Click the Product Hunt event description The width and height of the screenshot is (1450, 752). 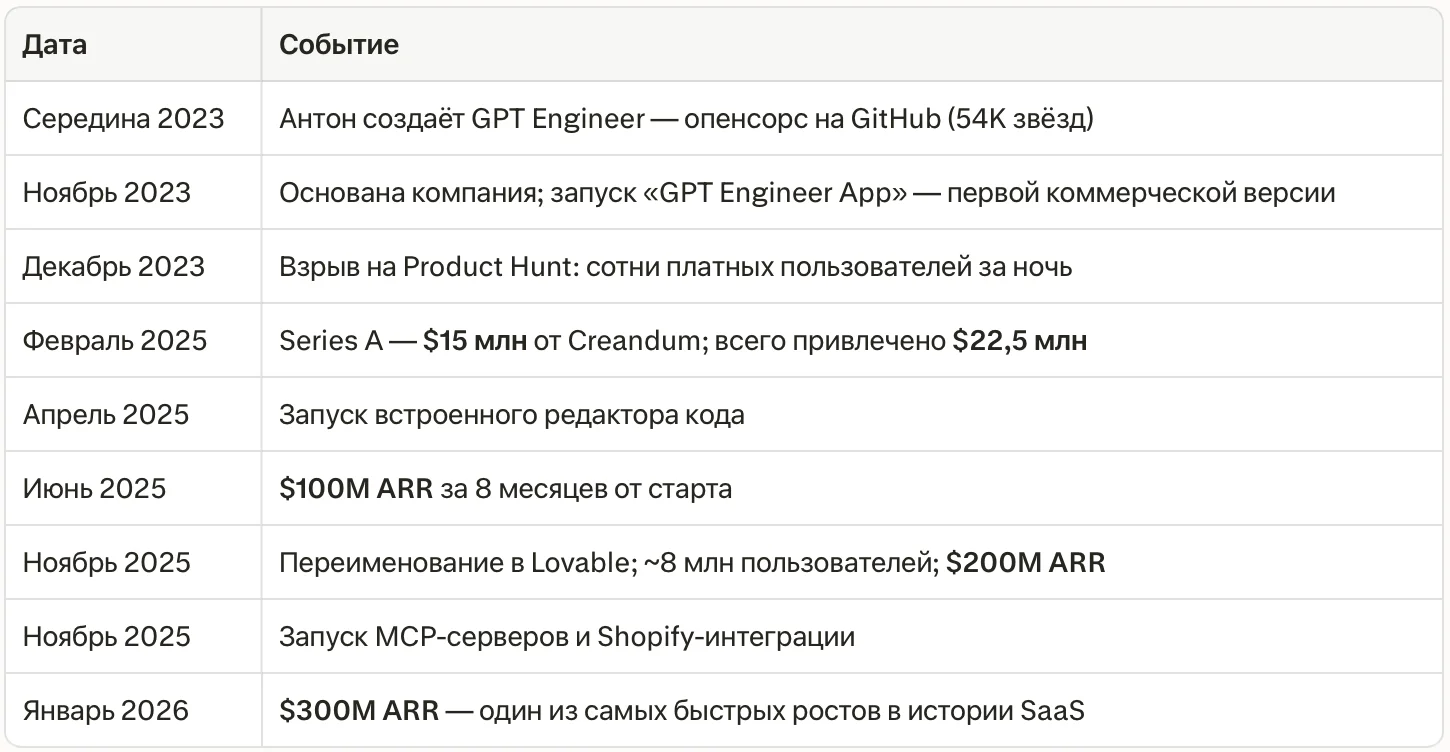(675, 267)
